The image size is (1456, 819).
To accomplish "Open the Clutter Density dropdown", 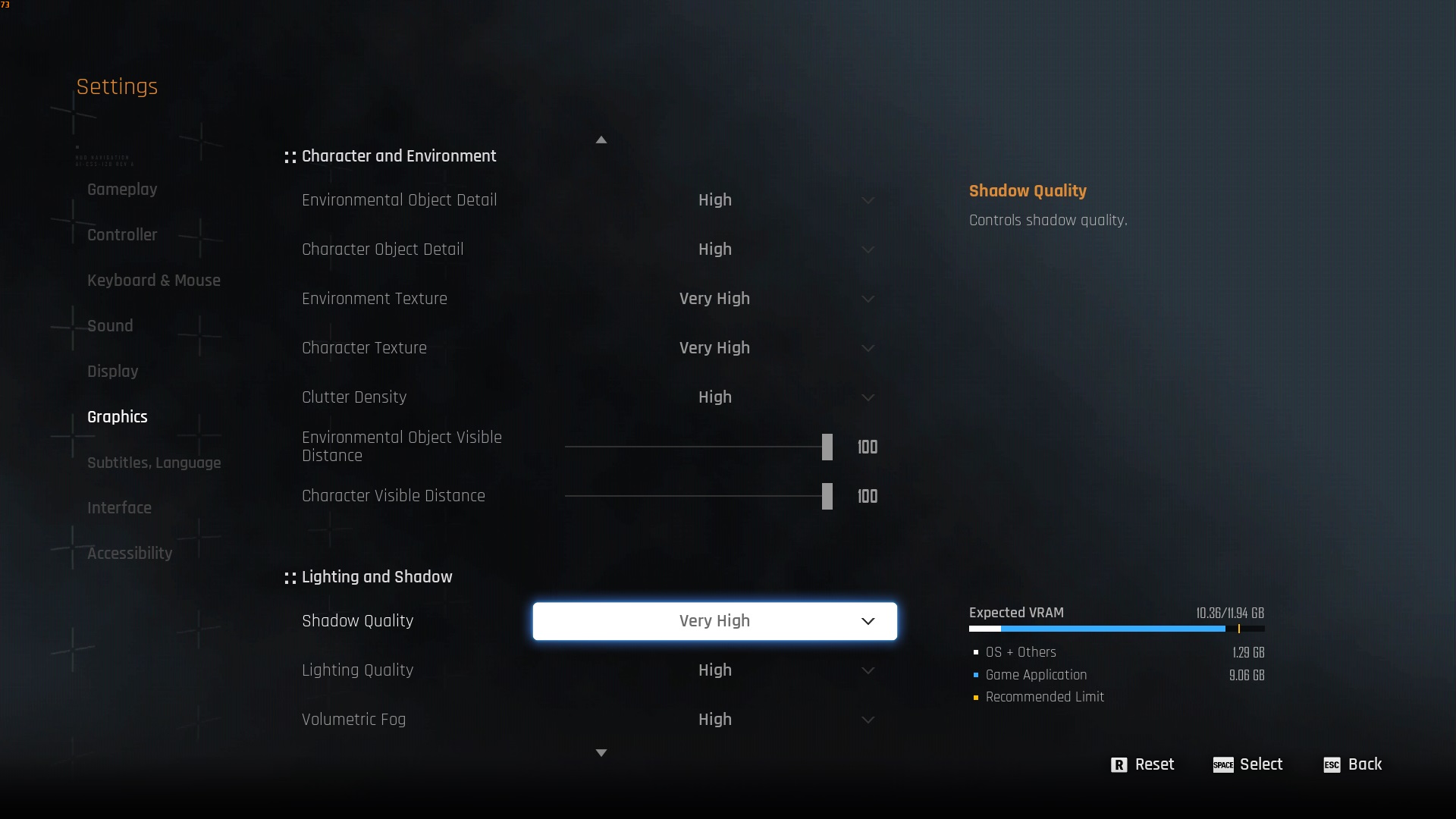I will pos(715,397).
